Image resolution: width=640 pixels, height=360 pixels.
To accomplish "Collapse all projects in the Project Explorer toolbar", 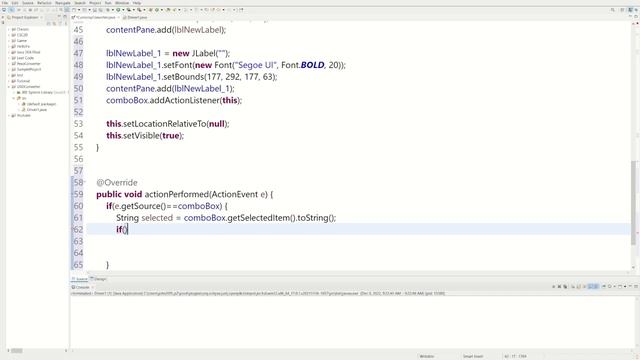I will 48,23.
